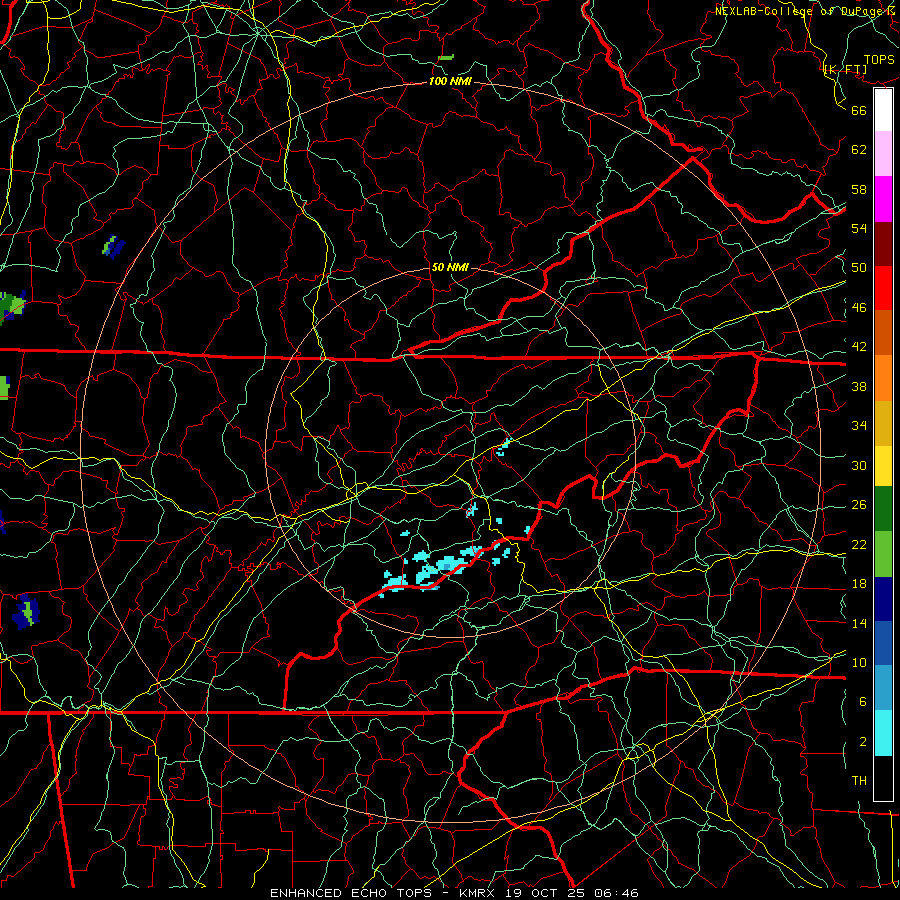Select the magenta legend swatch
900x900 pixels.
click(883, 199)
